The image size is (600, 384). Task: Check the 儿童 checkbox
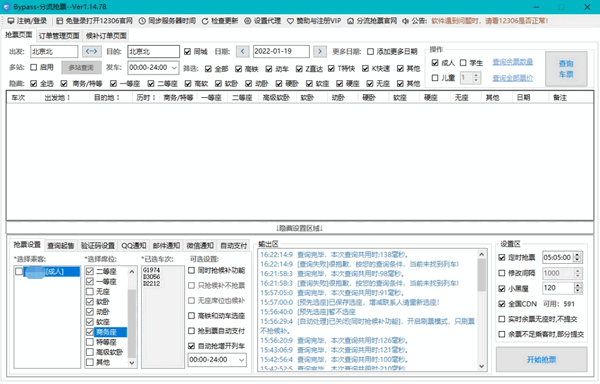click(x=435, y=78)
